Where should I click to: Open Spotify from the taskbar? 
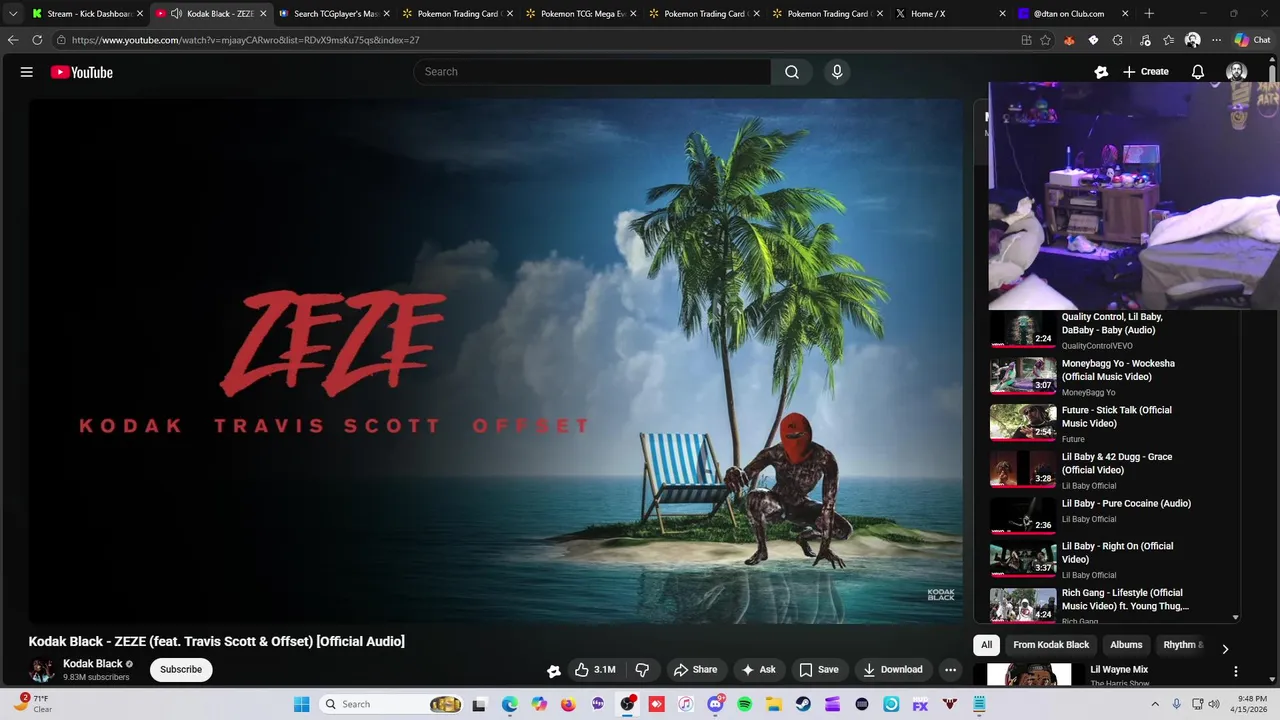(x=744, y=704)
